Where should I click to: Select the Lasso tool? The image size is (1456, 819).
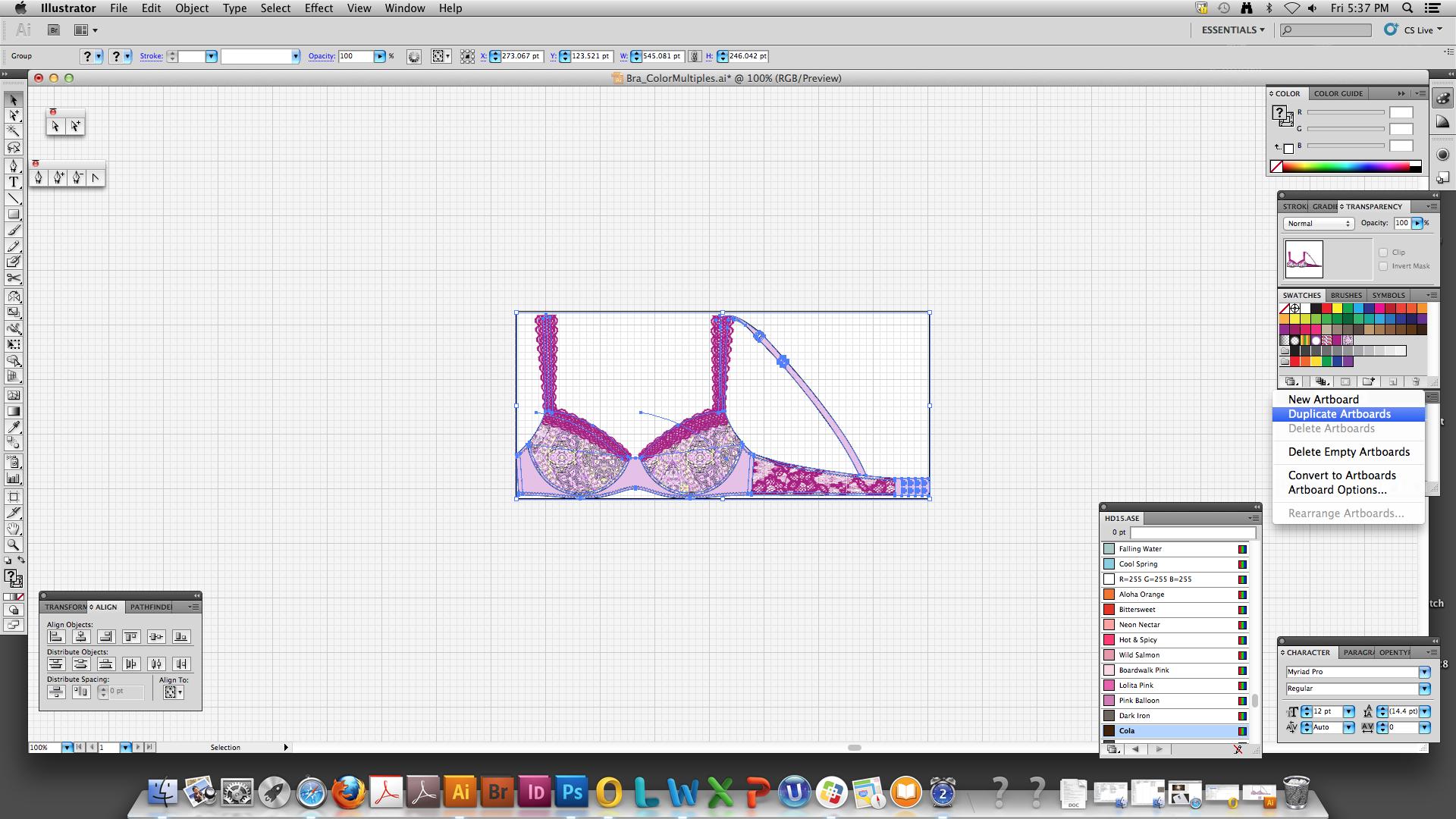(x=14, y=147)
